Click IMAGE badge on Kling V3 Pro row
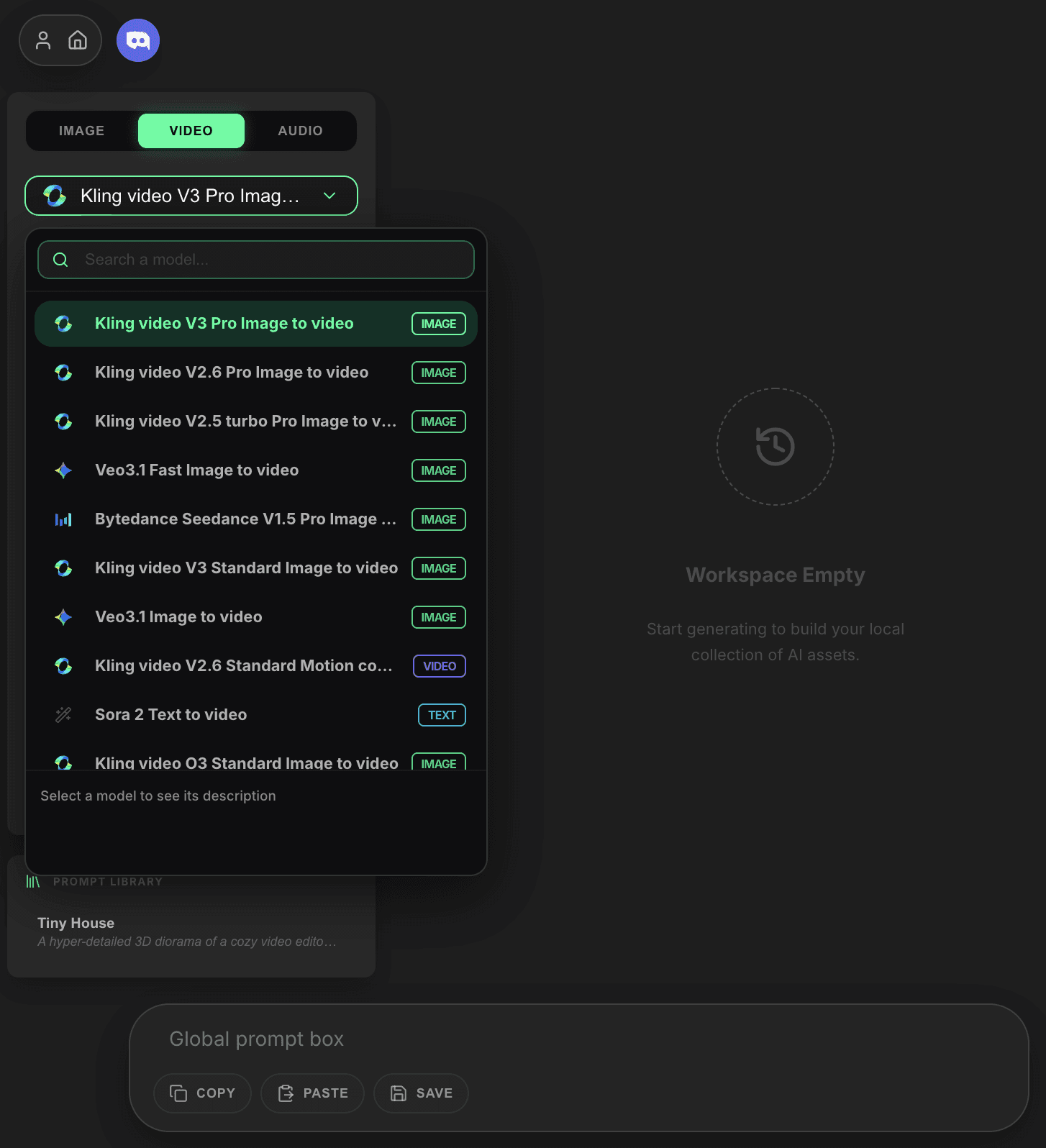Image resolution: width=1046 pixels, height=1148 pixels. click(439, 324)
